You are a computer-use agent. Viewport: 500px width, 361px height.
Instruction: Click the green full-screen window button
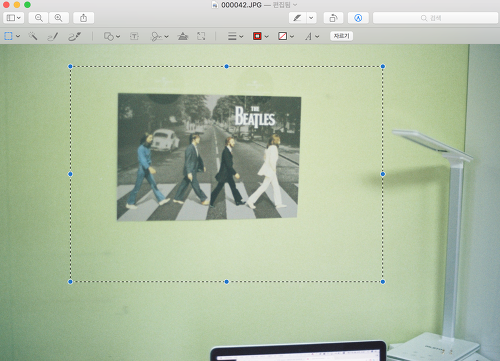(x=27, y=5)
